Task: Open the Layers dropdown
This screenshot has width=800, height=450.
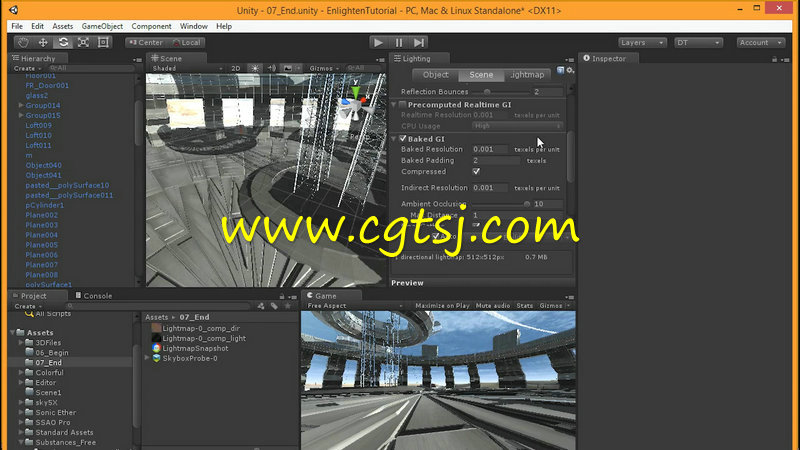Action: pyautogui.click(x=642, y=42)
